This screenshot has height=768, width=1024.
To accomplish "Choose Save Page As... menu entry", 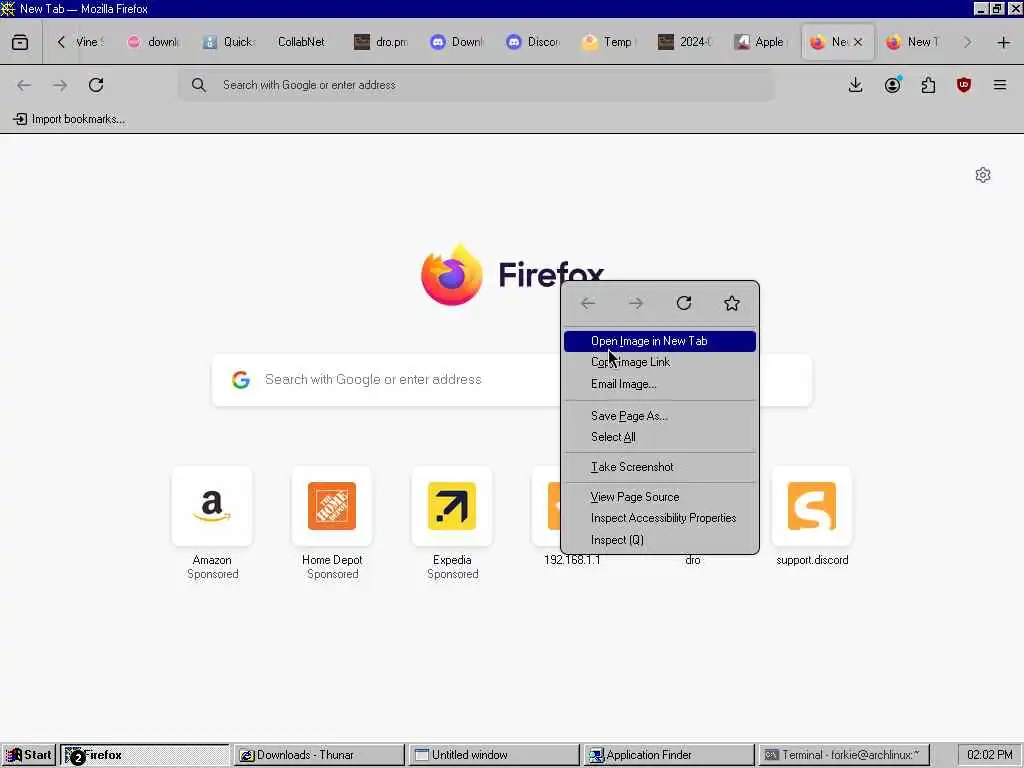I will pos(660,416).
